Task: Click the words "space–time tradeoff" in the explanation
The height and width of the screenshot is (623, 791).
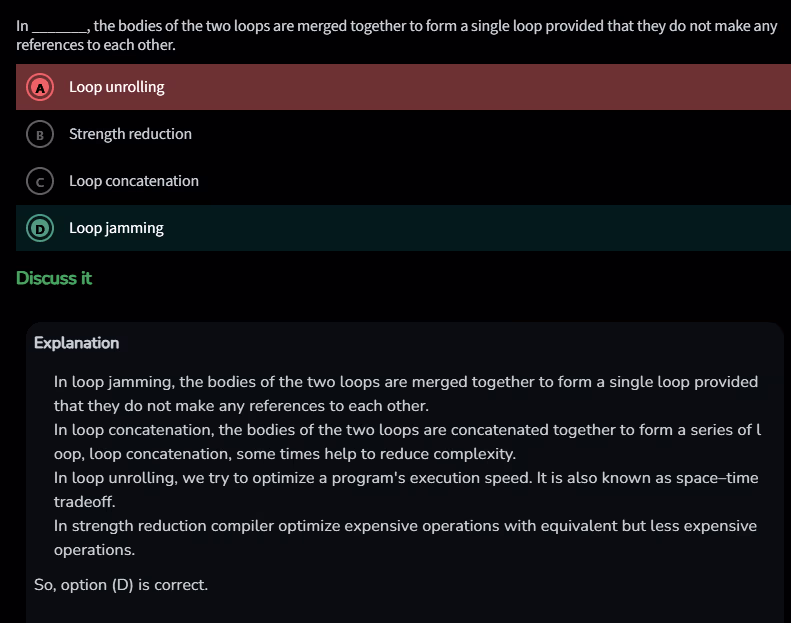Action: coord(722,478)
